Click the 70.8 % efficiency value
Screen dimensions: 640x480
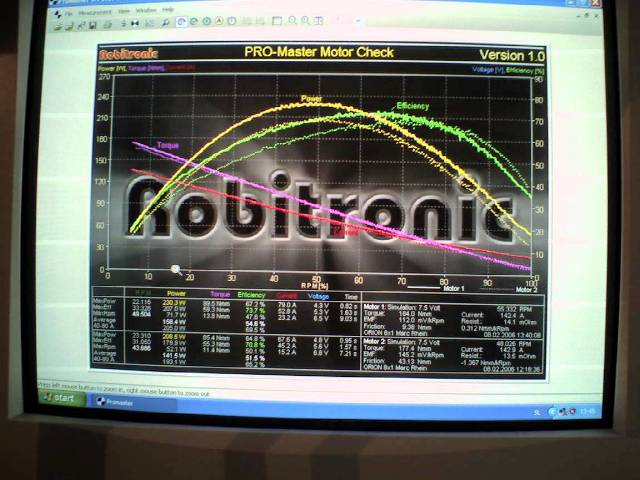(255, 345)
